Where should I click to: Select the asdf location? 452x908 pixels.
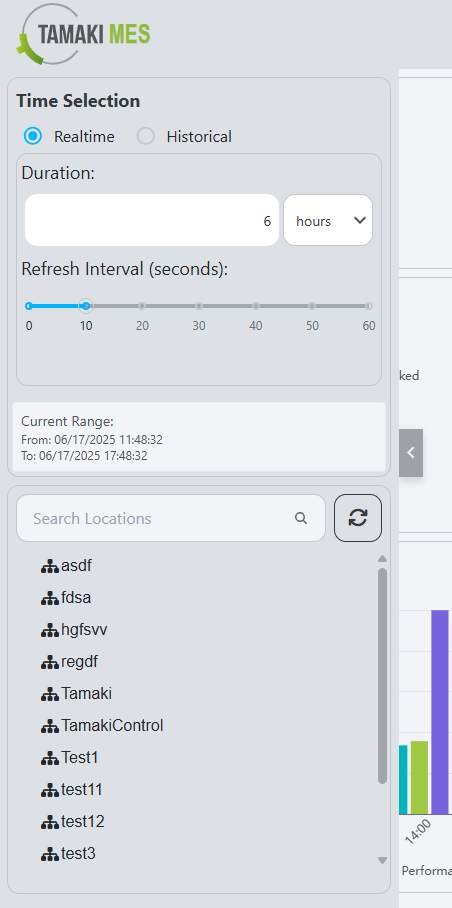tap(76, 566)
